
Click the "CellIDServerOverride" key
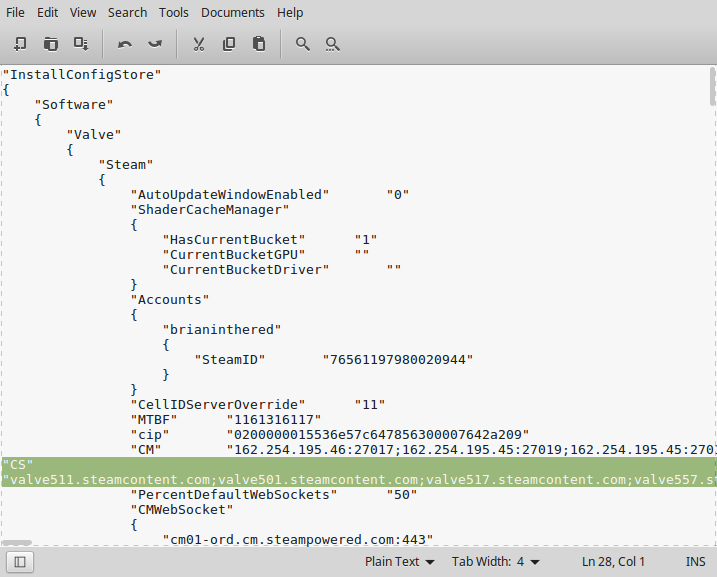(x=218, y=405)
